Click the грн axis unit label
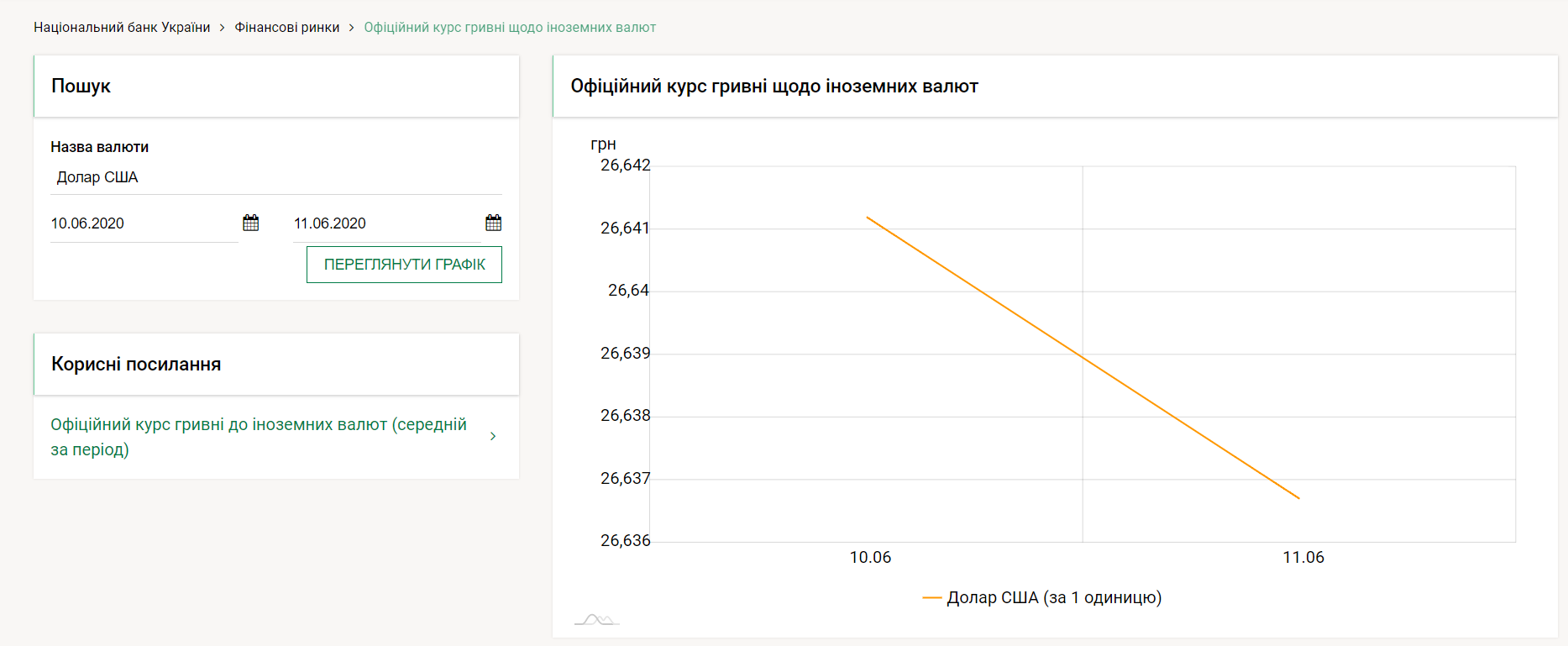Screen dimensions: 1568x646 pyautogui.click(x=603, y=144)
